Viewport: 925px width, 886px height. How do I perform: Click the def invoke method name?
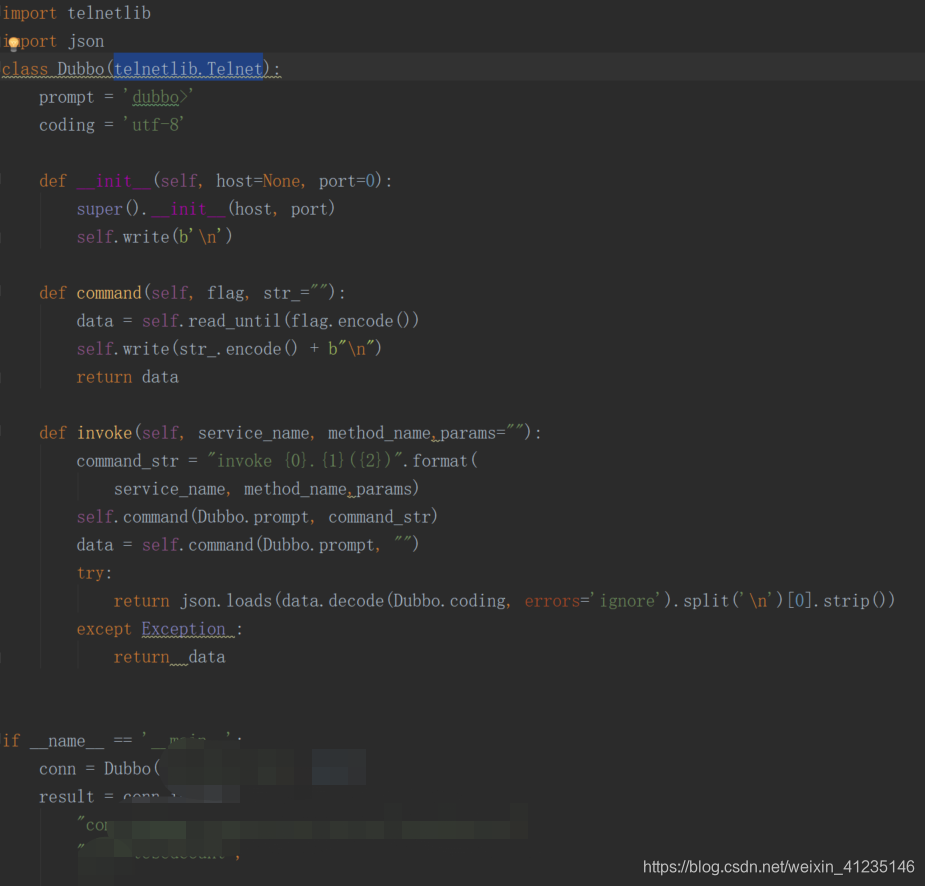click(104, 432)
